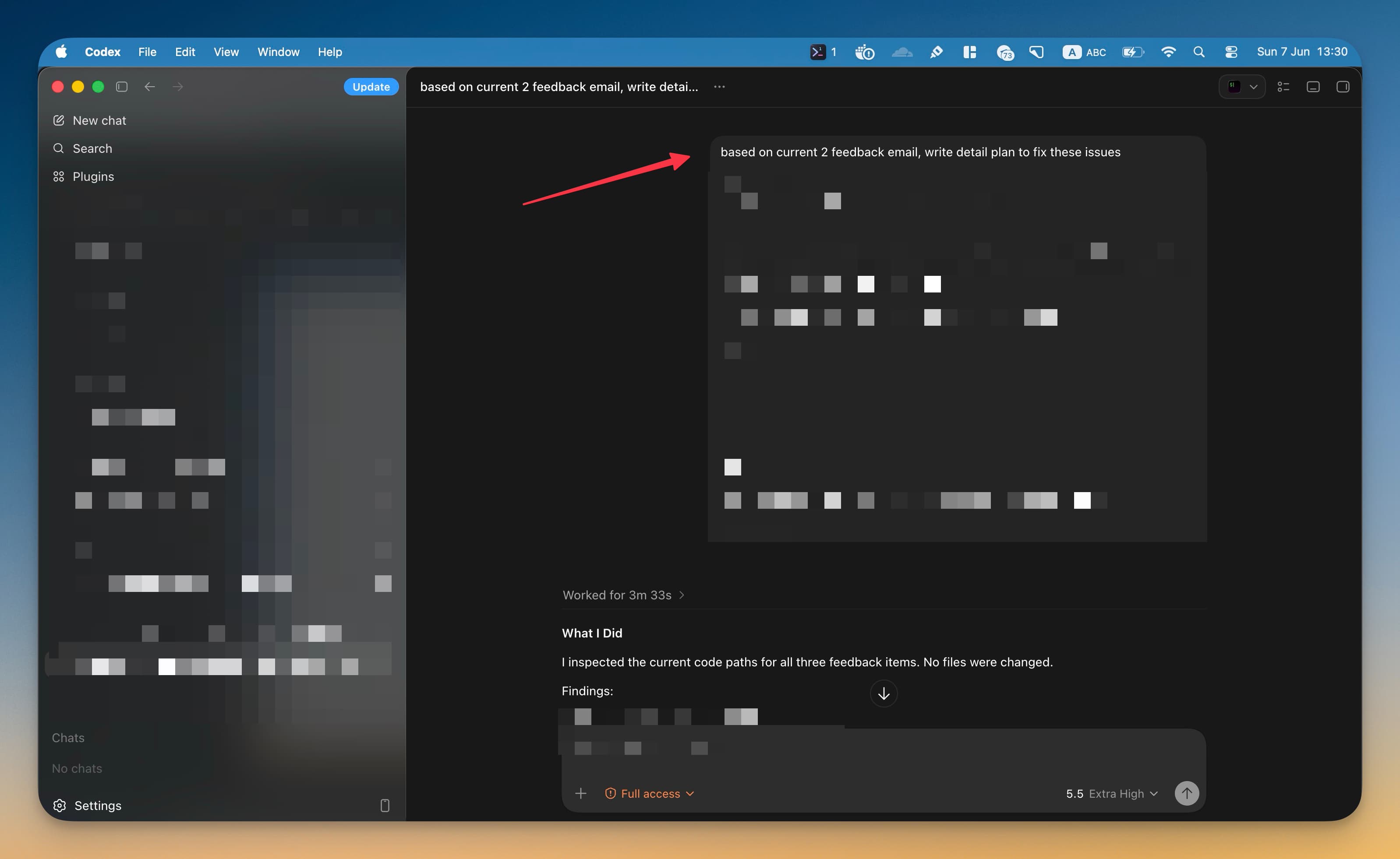1400x859 pixels.
Task: Click the window layout menu bar icon
Action: (x=970, y=52)
